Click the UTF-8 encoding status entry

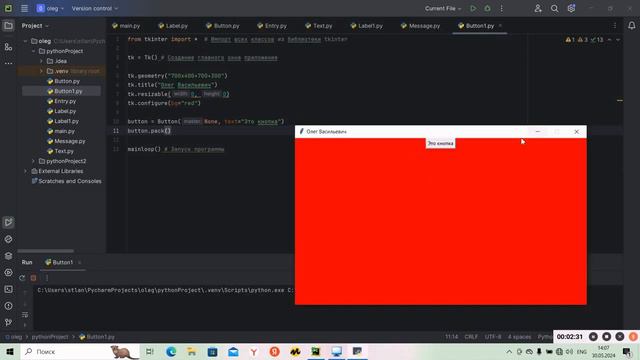click(x=493, y=337)
